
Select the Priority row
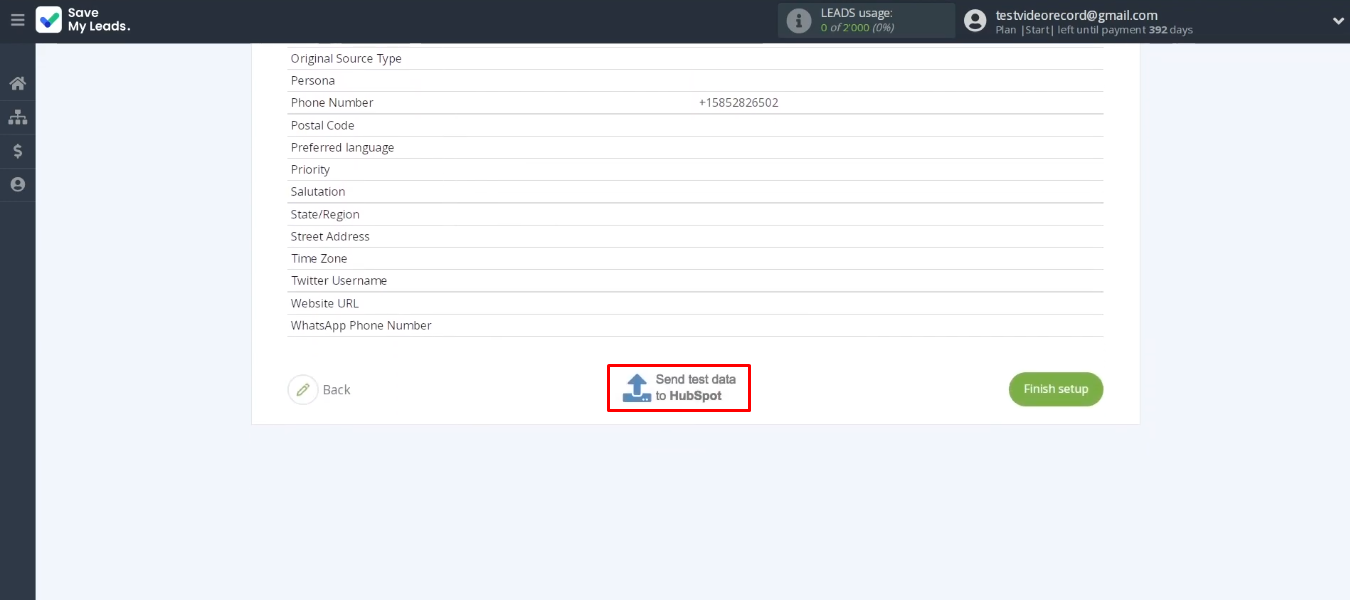[x=696, y=169]
